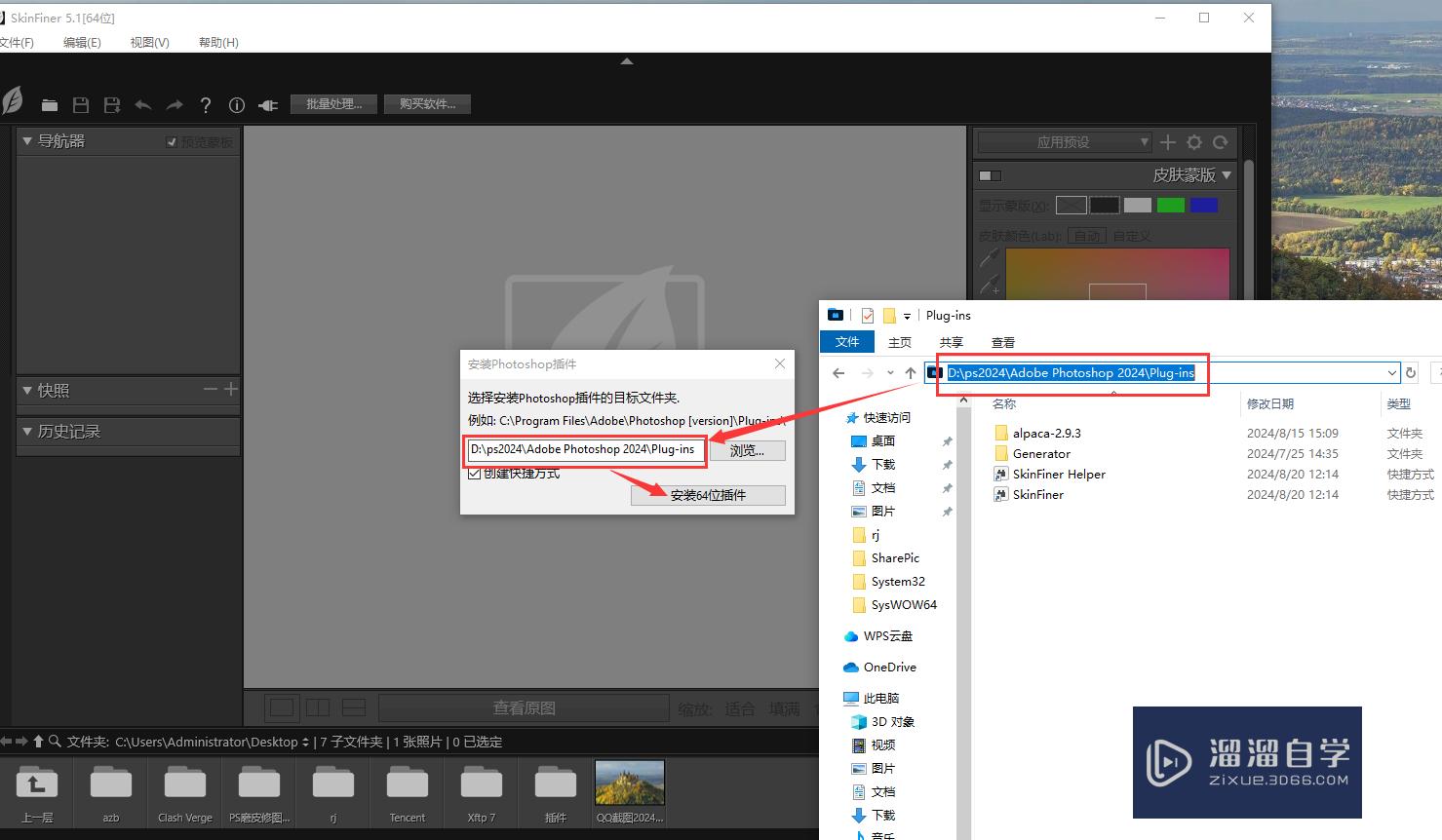The image size is (1442, 840).
Task: Click the 批量处理 button
Action: [x=333, y=104]
